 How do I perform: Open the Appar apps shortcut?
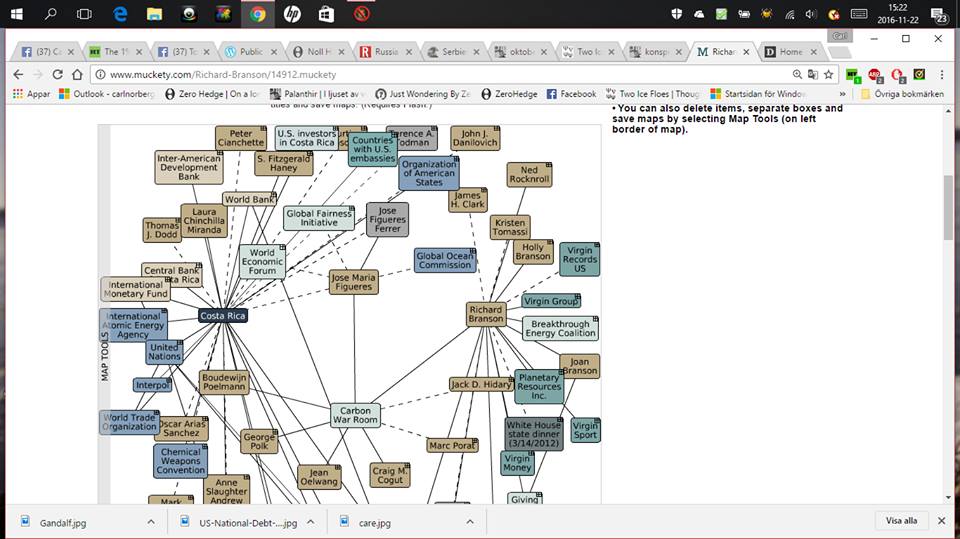pos(30,94)
